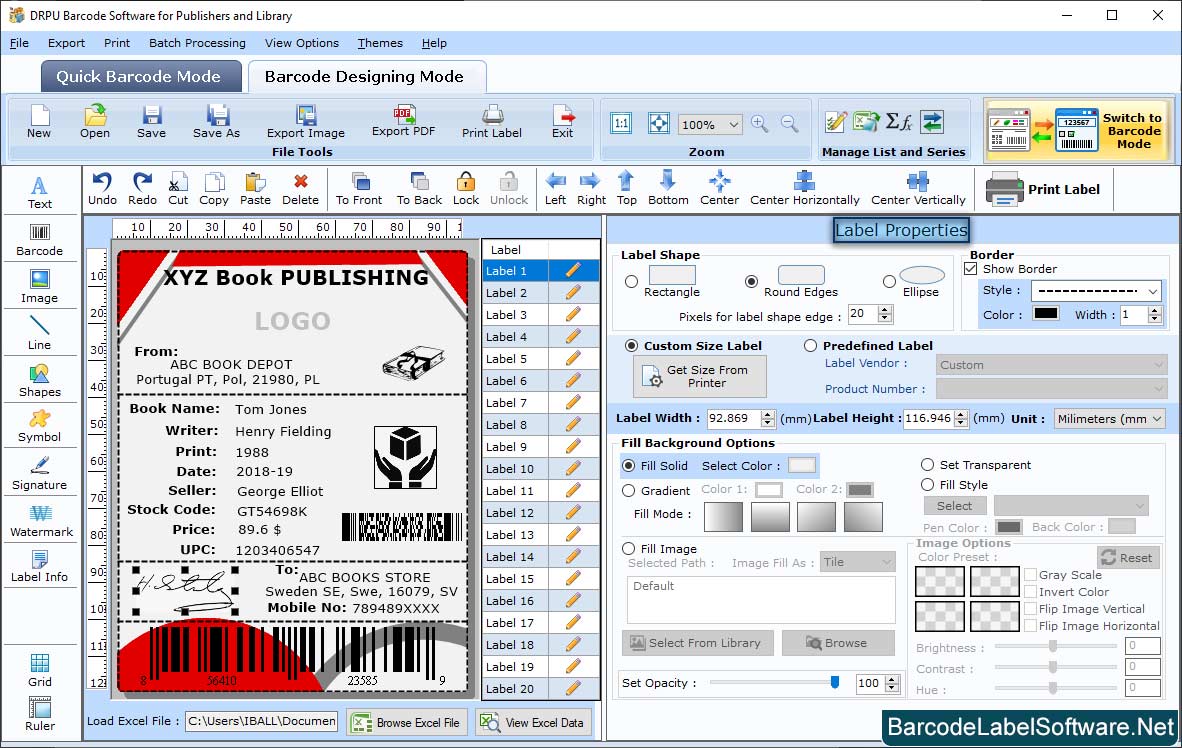Click Switch to Barcode Mode button
1182x748 pixels.
[x=1077, y=130]
